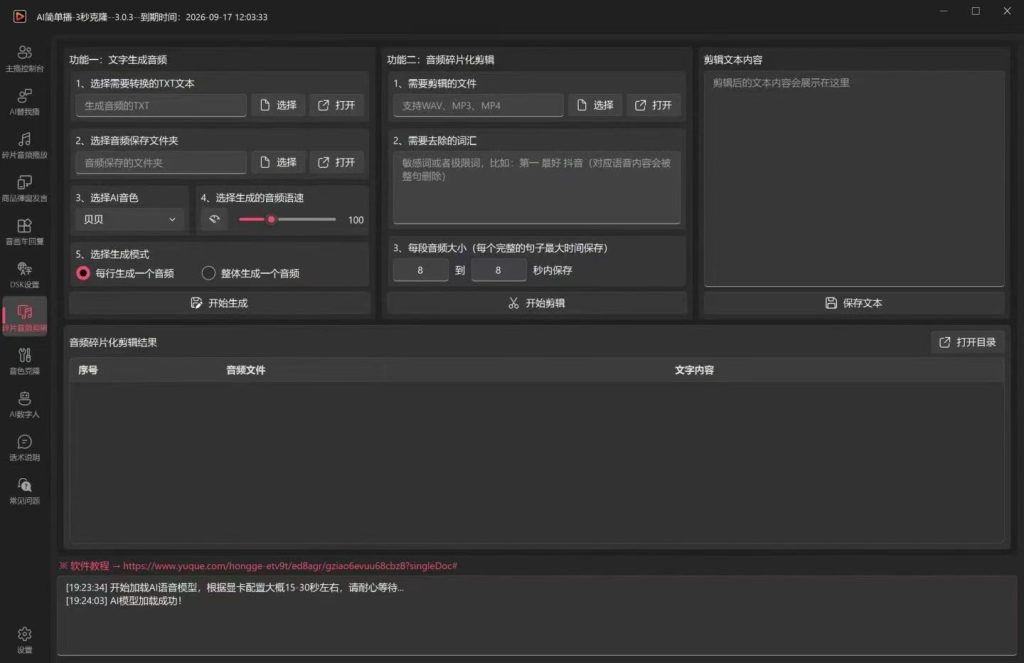Click the 音频碎片化剪辑结果 heading
This screenshot has width=1024, height=663.
(x=113, y=342)
